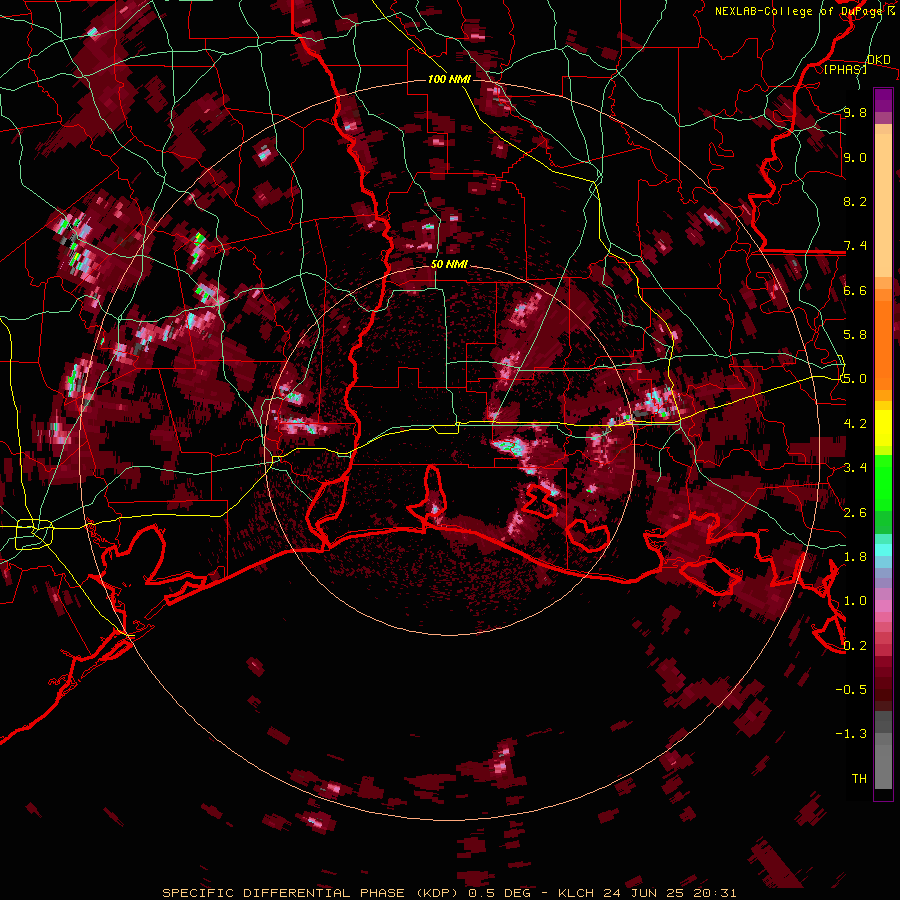Click the 1.0 value on color scale
This screenshot has width=900, height=900.
[x=855, y=601]
